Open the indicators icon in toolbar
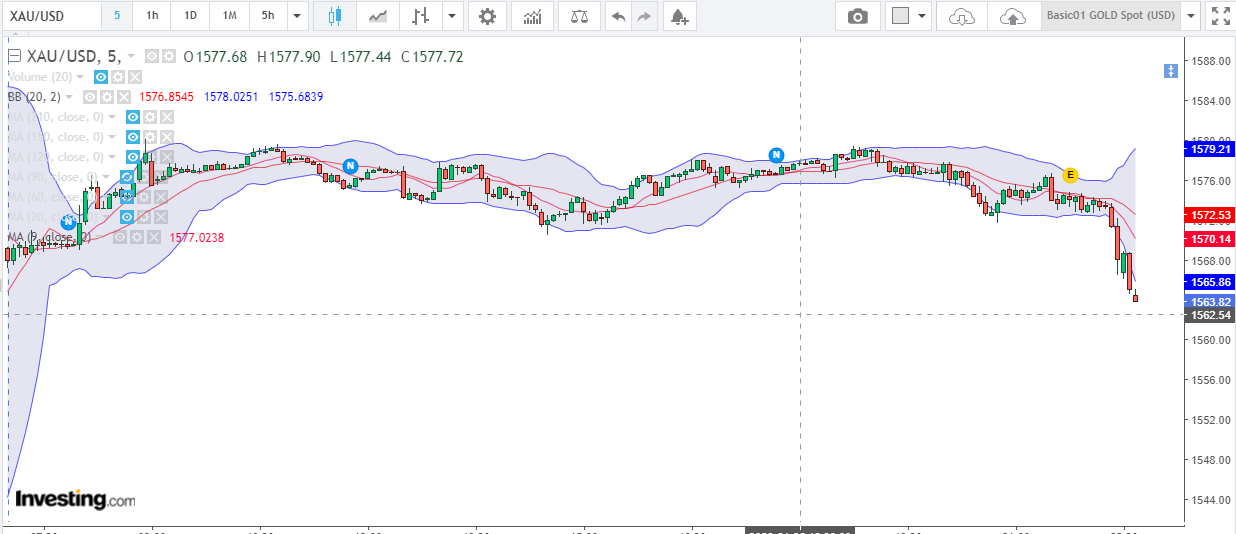 (x=533, y=16)
